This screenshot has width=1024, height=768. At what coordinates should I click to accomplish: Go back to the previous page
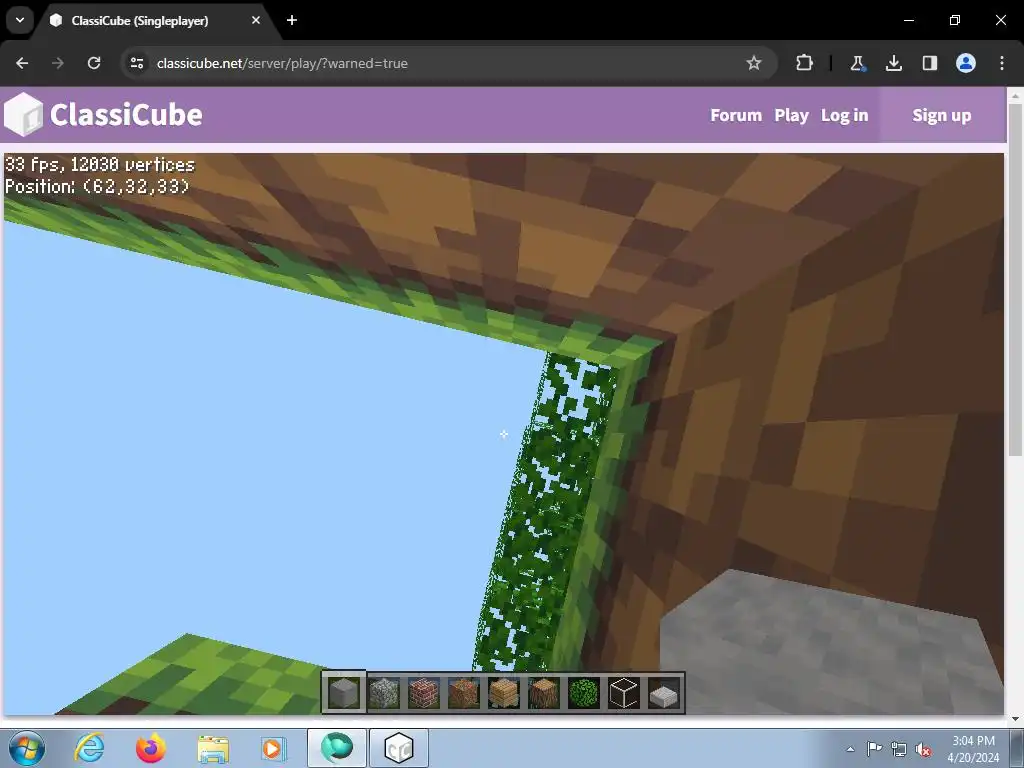22,63
